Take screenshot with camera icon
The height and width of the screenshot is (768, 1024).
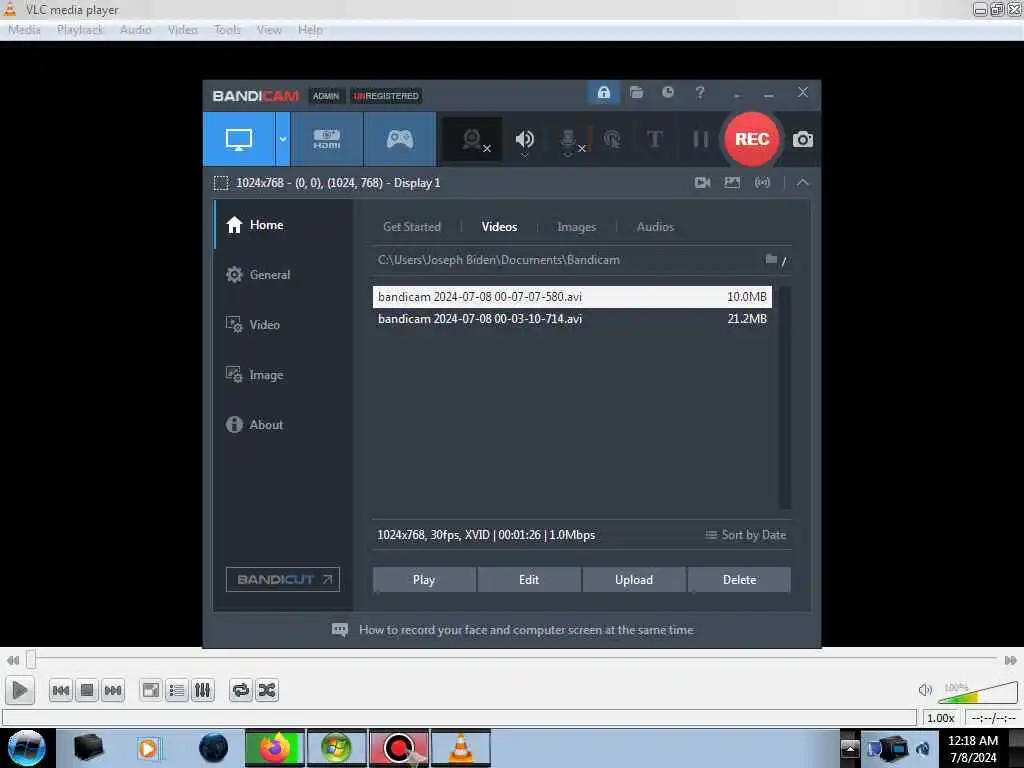coord(803,140)
